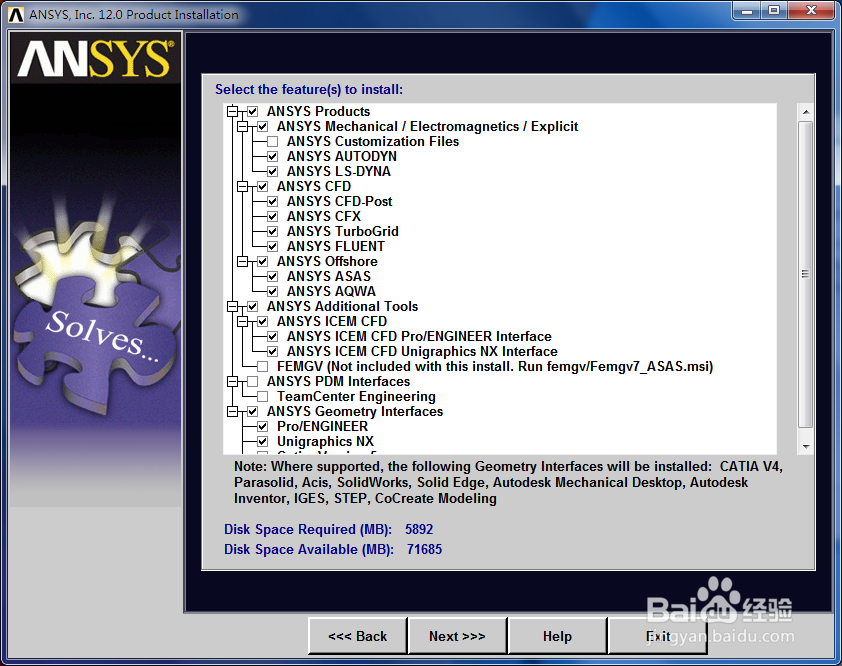Select the ANSYS TurboGrid tree label
Screen dimensions: 842x666
[x=343, y=231]
